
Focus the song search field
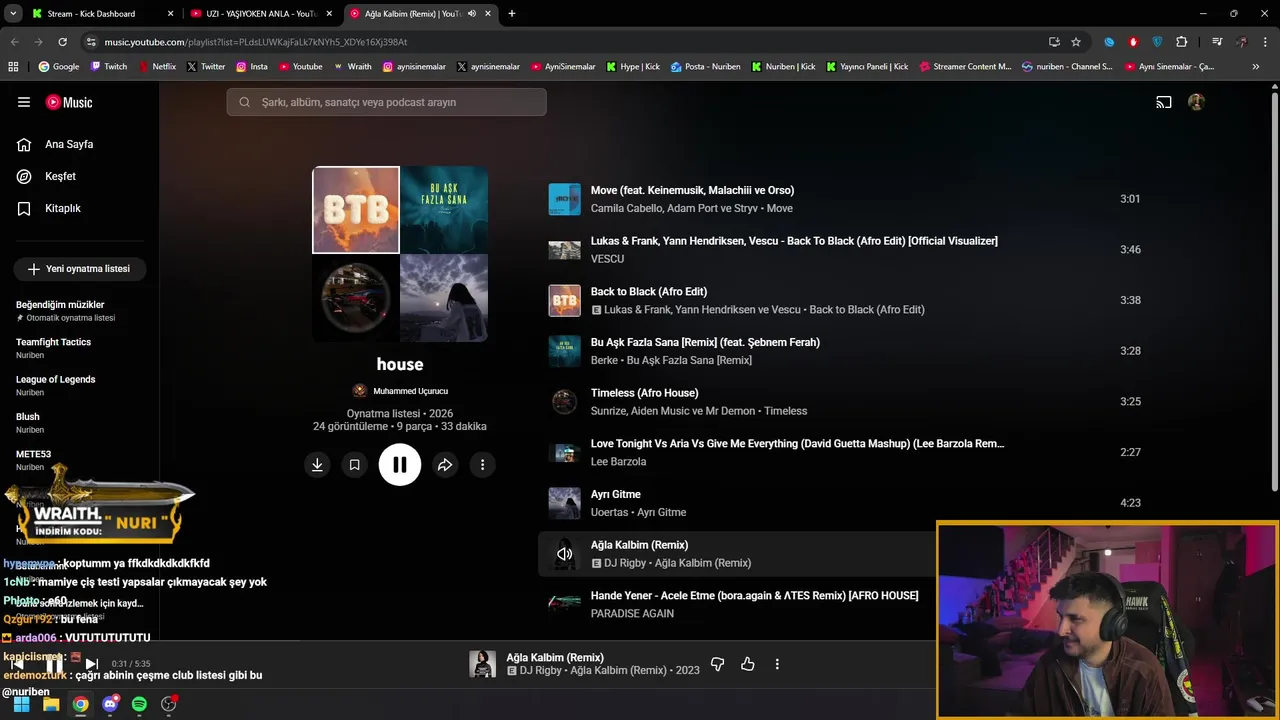coord(386,102)
